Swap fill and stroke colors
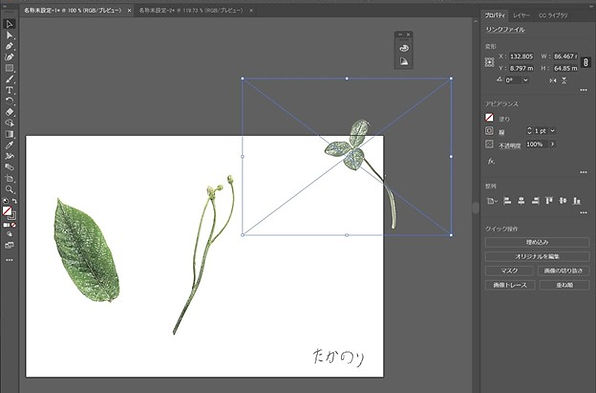 click(x=14, y=201)
